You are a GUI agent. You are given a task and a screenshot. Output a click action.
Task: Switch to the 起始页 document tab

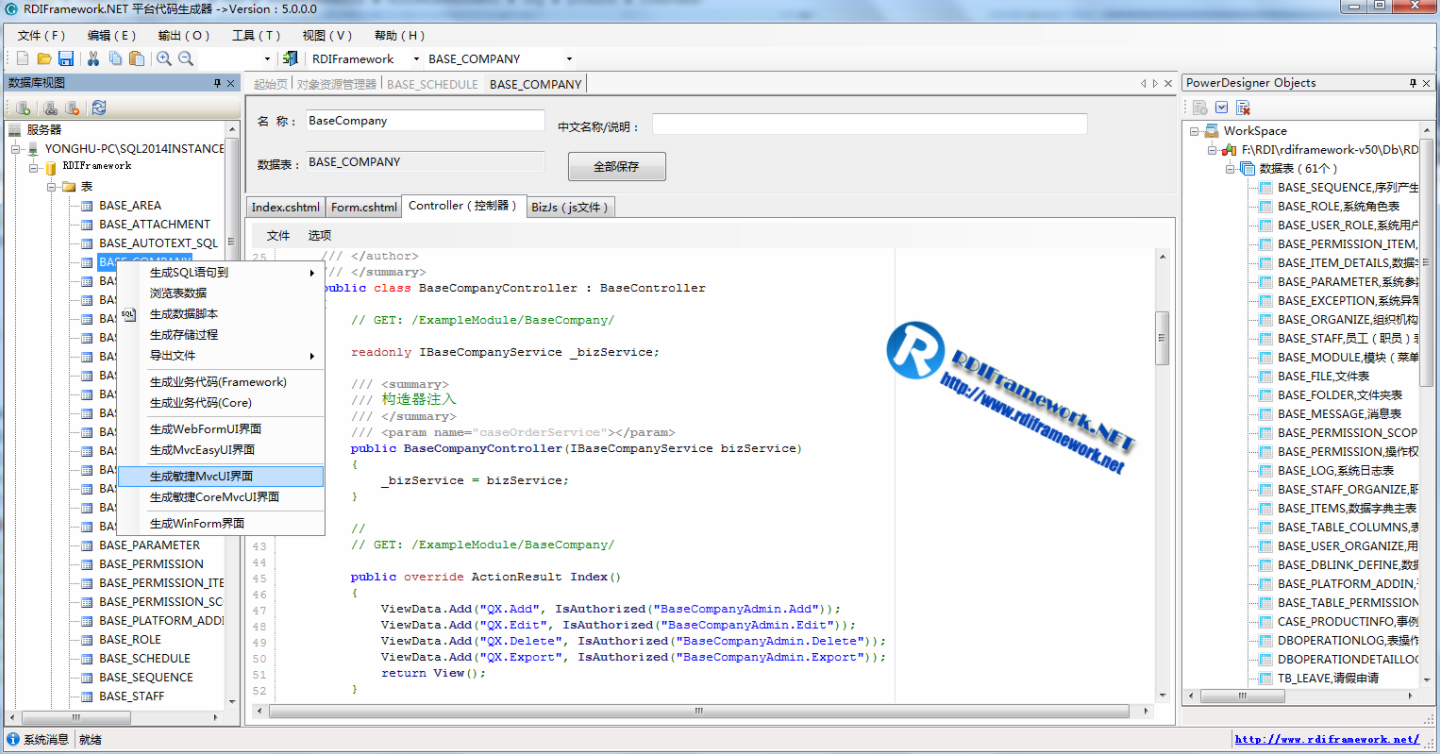[x=270, y=84]
